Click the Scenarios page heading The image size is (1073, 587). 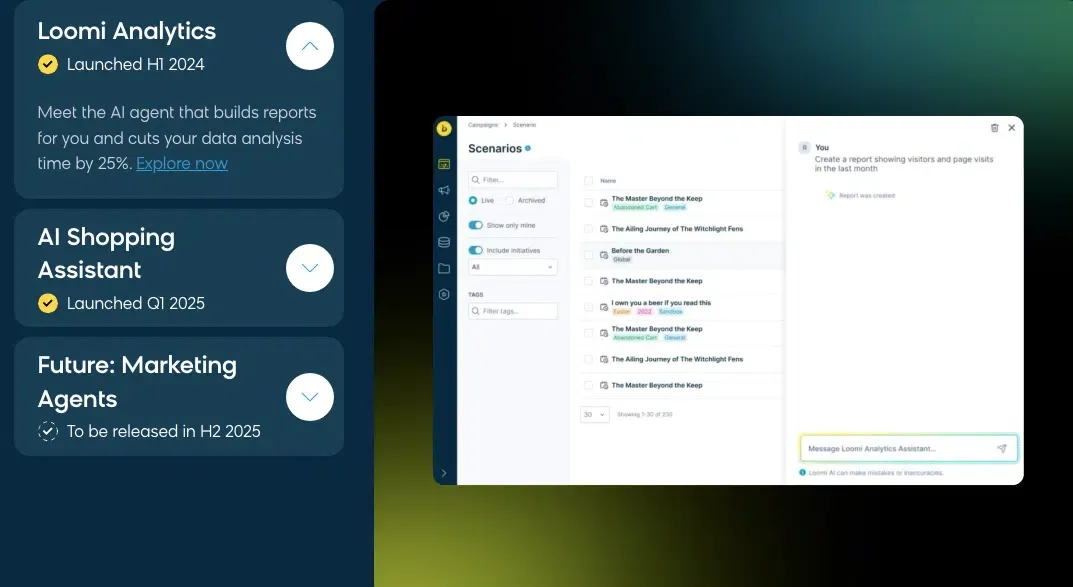pyautogui.click(x=495, y=148)
